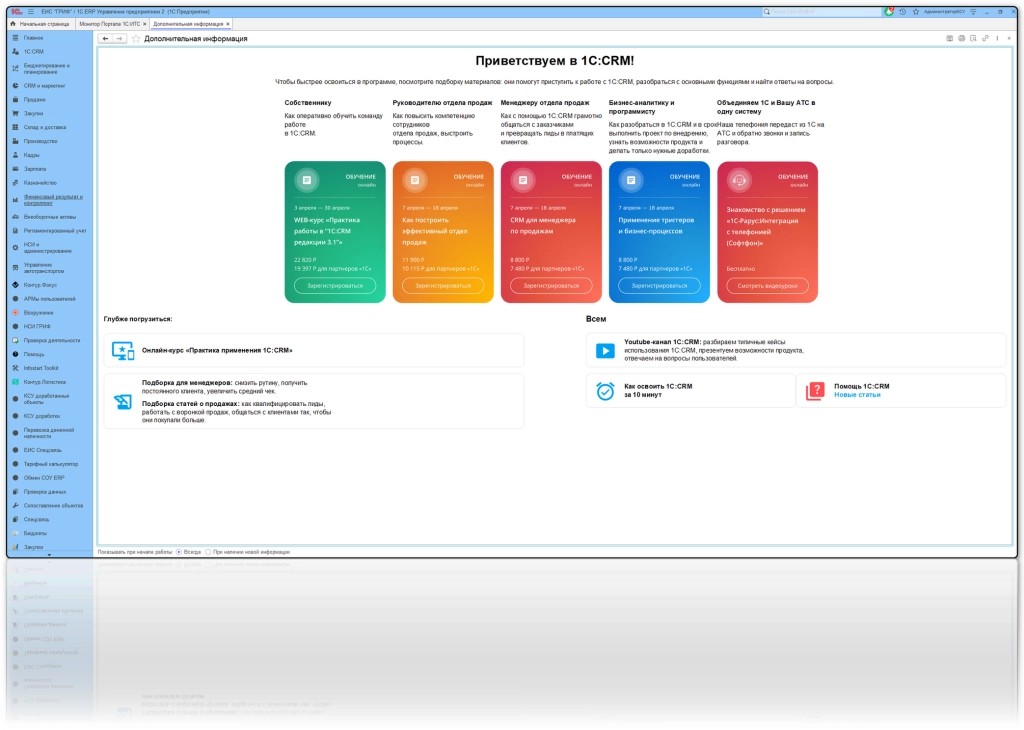The image size is (1024, 730).
Task: Open the main hamburger menu
Action: 31,12
